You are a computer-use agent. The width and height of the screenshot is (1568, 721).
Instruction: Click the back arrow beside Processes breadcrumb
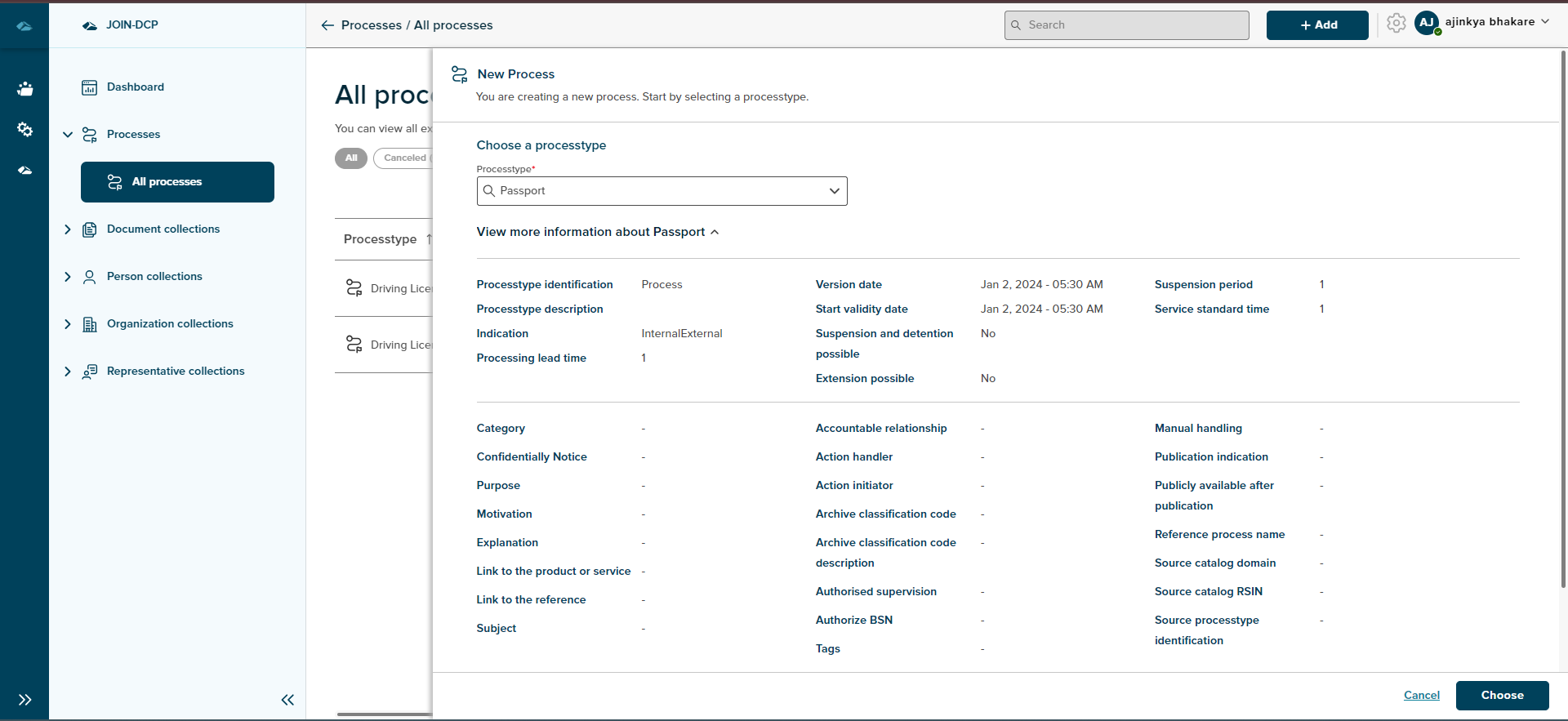pos(327,25)
